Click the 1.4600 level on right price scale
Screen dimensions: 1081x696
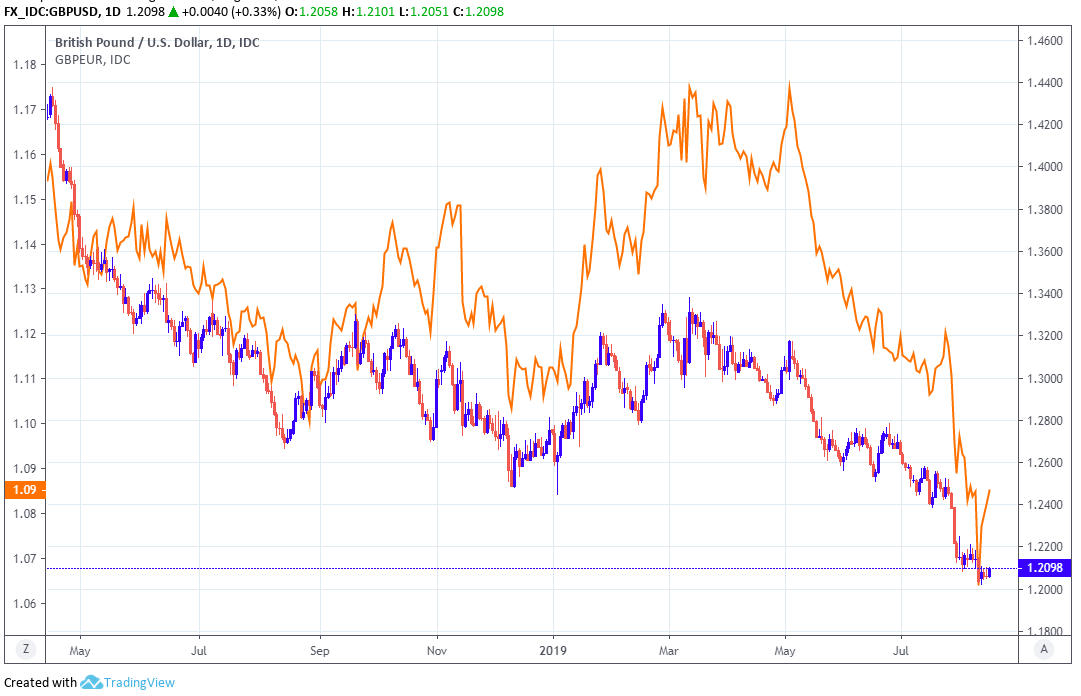(x=1042, y=41)
